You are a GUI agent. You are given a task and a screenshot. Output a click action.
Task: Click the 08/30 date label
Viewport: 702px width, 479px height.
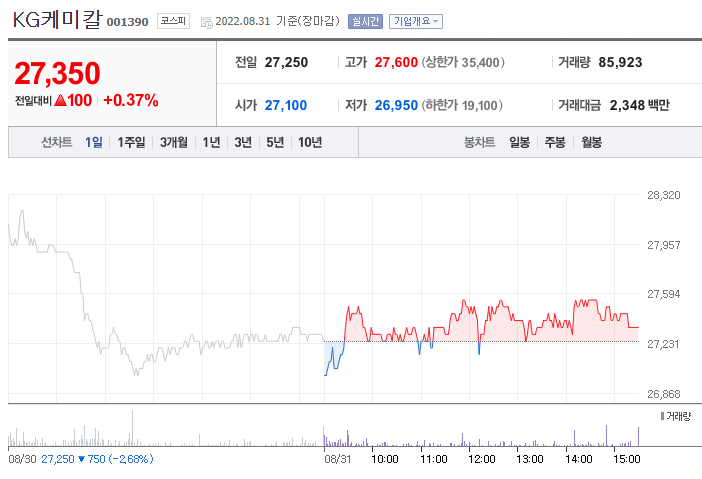click(x=22, y=459)
